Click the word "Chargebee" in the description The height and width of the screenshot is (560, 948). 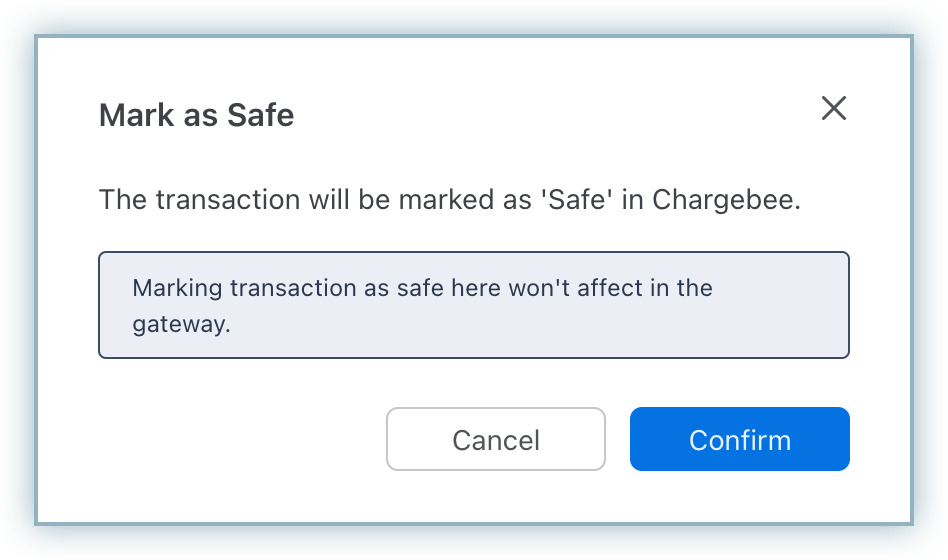(x=725, y=199)
